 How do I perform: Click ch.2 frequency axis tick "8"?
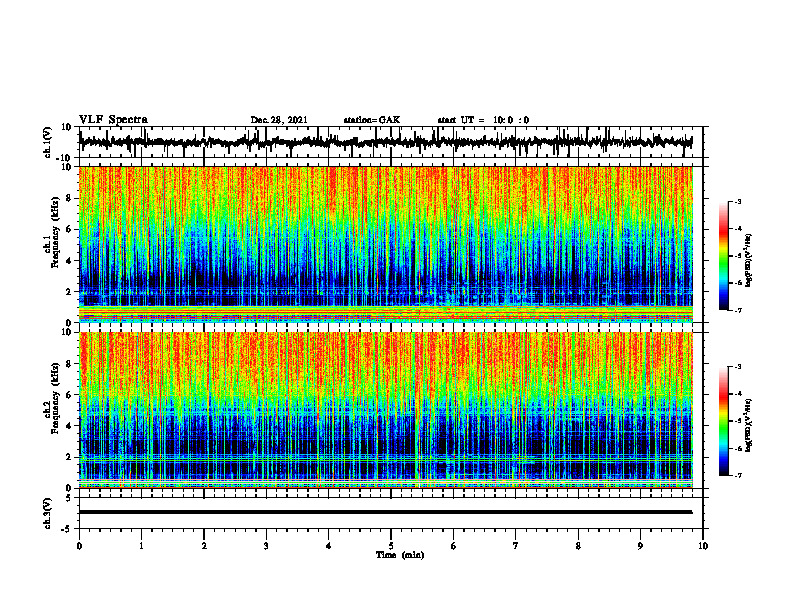pyautogui.click(x=69, y=364)
